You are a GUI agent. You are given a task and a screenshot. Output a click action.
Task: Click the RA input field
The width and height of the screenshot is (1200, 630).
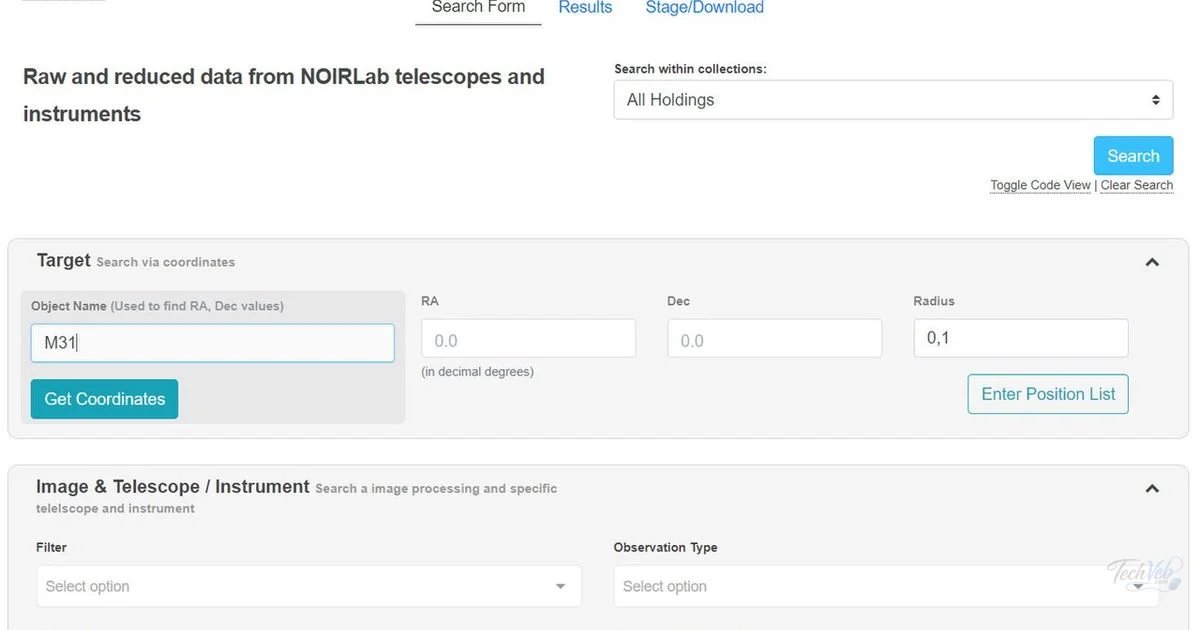click(x=528, y=339)
